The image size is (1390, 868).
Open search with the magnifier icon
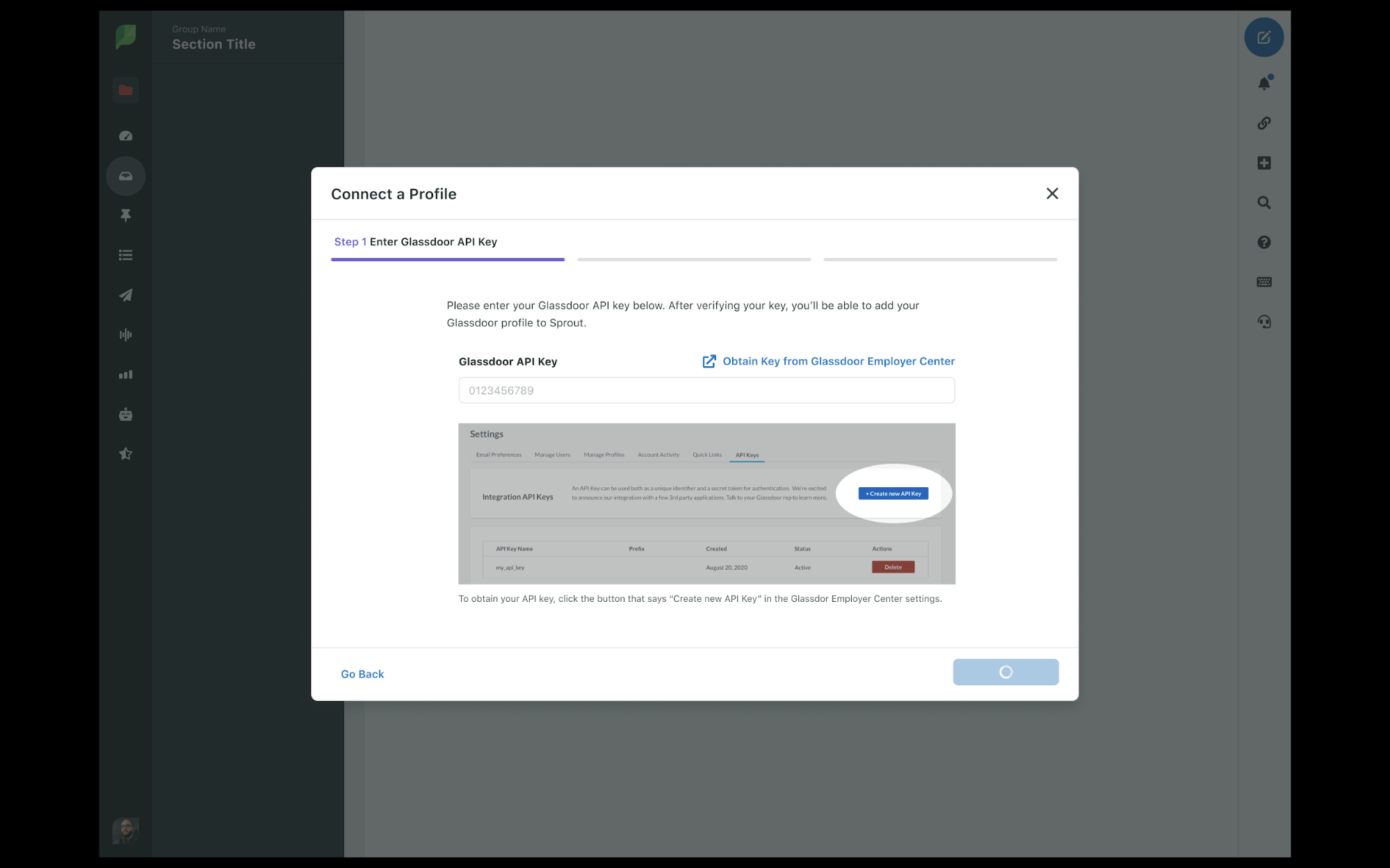1263,202
